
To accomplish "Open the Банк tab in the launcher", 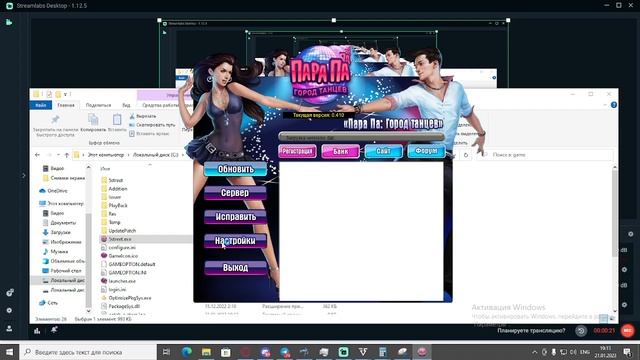I will pos(340,151).
